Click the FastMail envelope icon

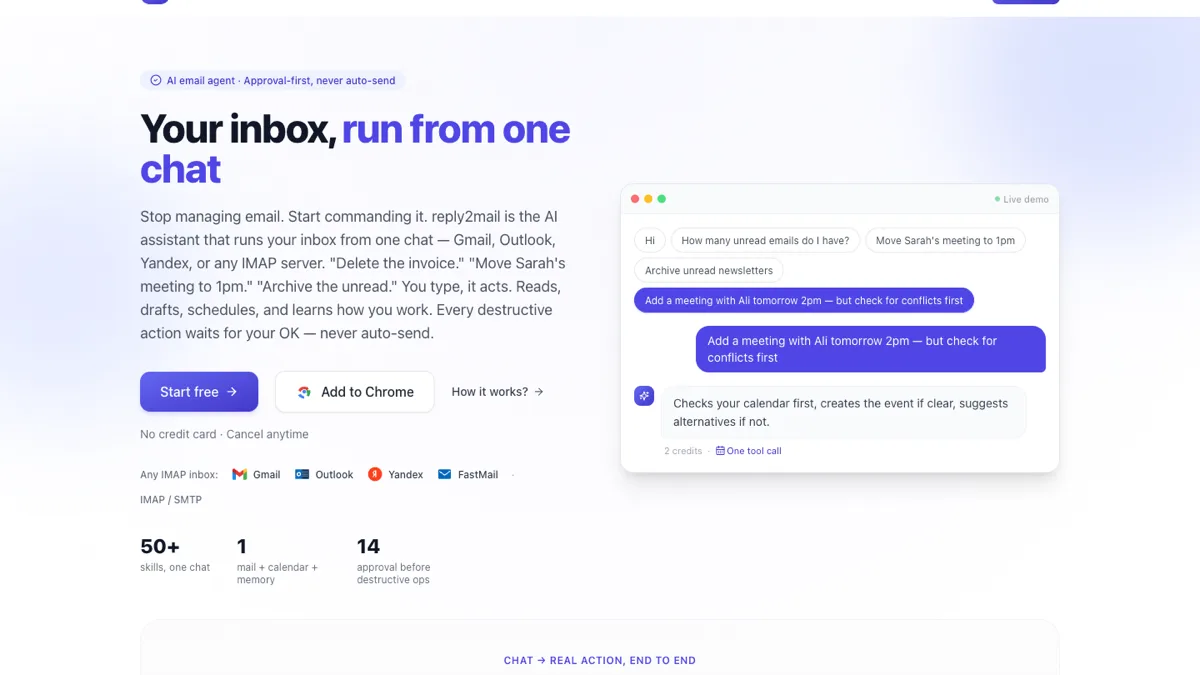445,474
